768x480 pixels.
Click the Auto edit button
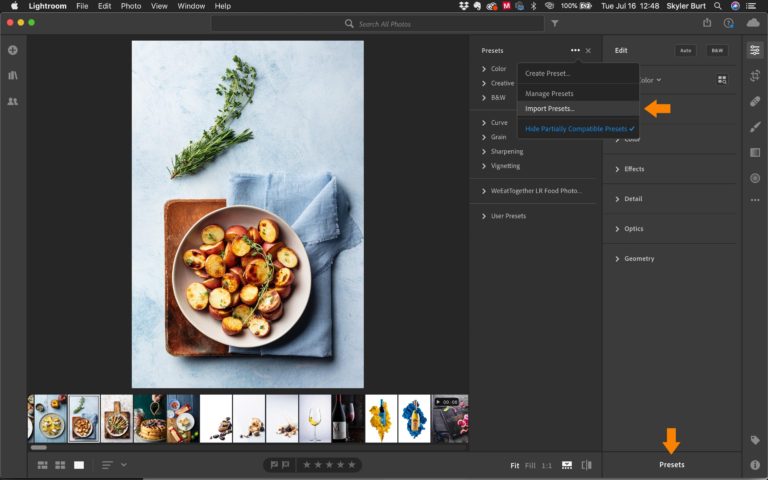pos(686,50)
